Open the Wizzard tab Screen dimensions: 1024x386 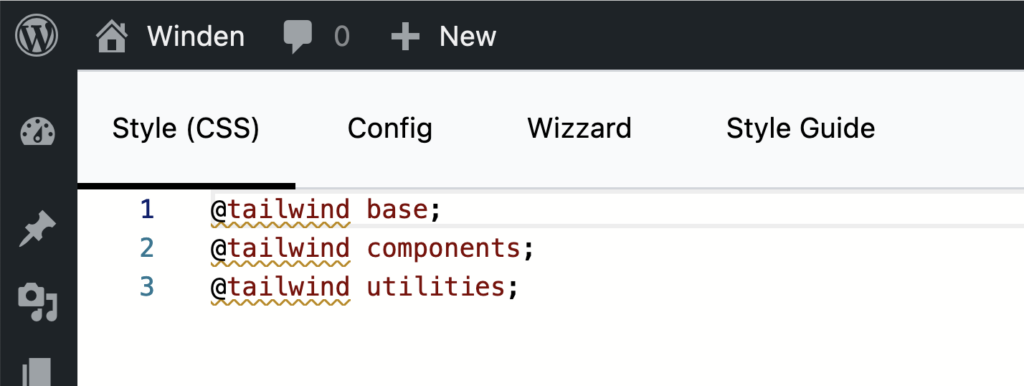point(580,129)
